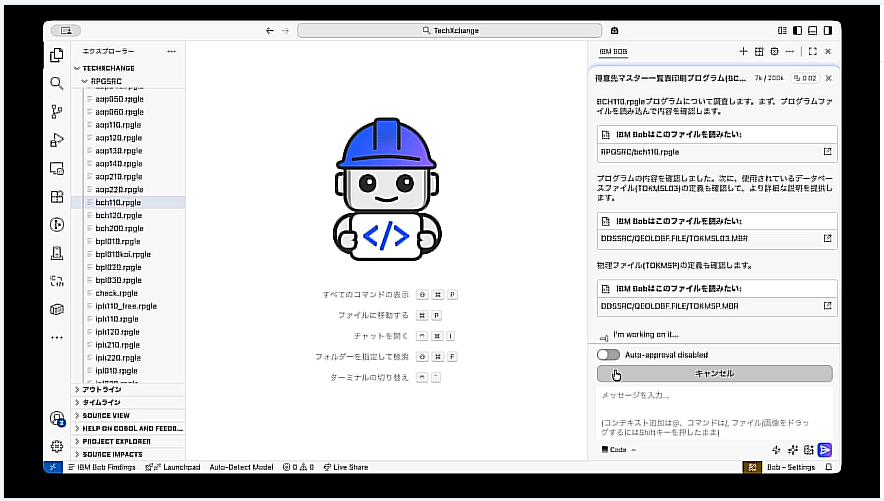Open TOKMSP.MBR via its external-link icon
This screenshot has height=501, width=884.
coord(827,305)
